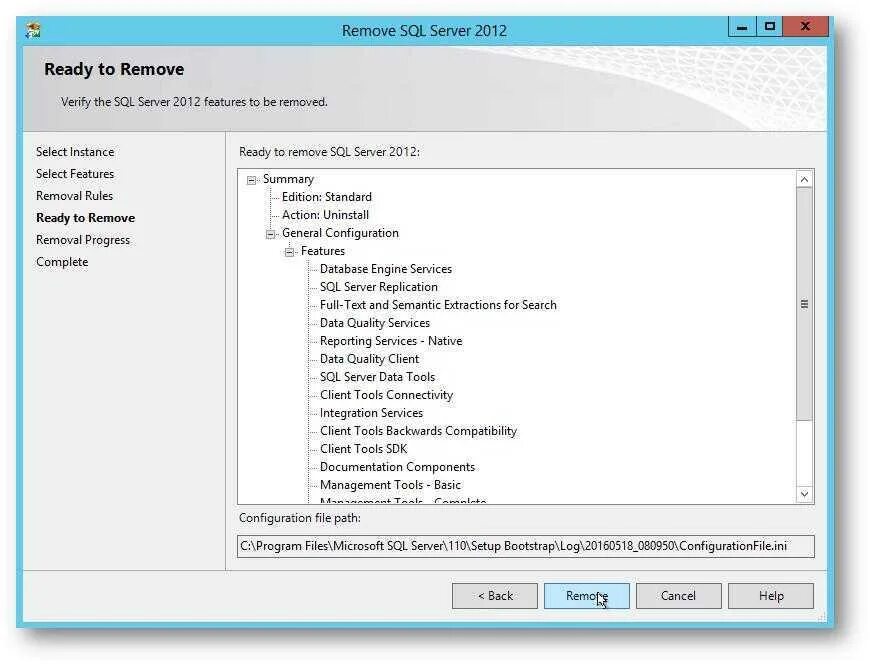Select the Complete step in sidebar

[62, 262]
